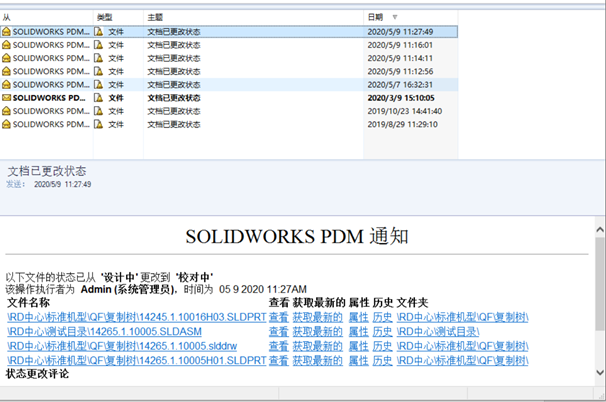Click scrollbar up arrow in notification pane
This screenshot has width=606, height=402.
tap(600, 230)
